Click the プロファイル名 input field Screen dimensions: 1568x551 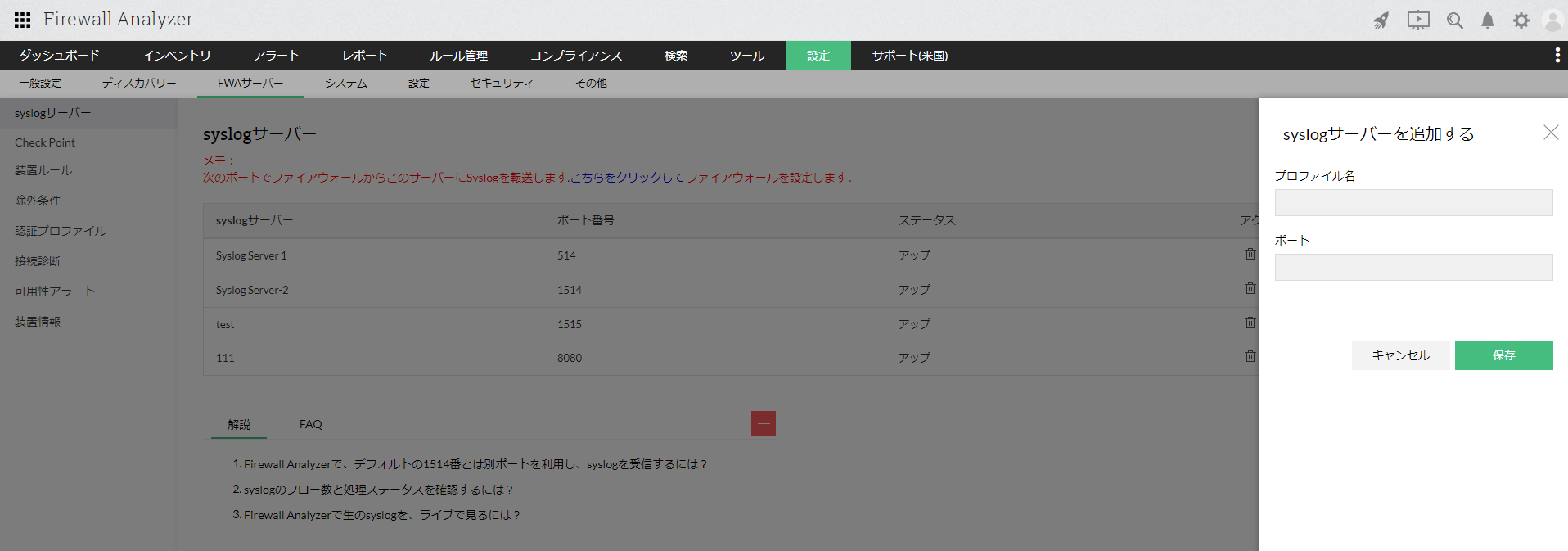tap(1413, 203)
